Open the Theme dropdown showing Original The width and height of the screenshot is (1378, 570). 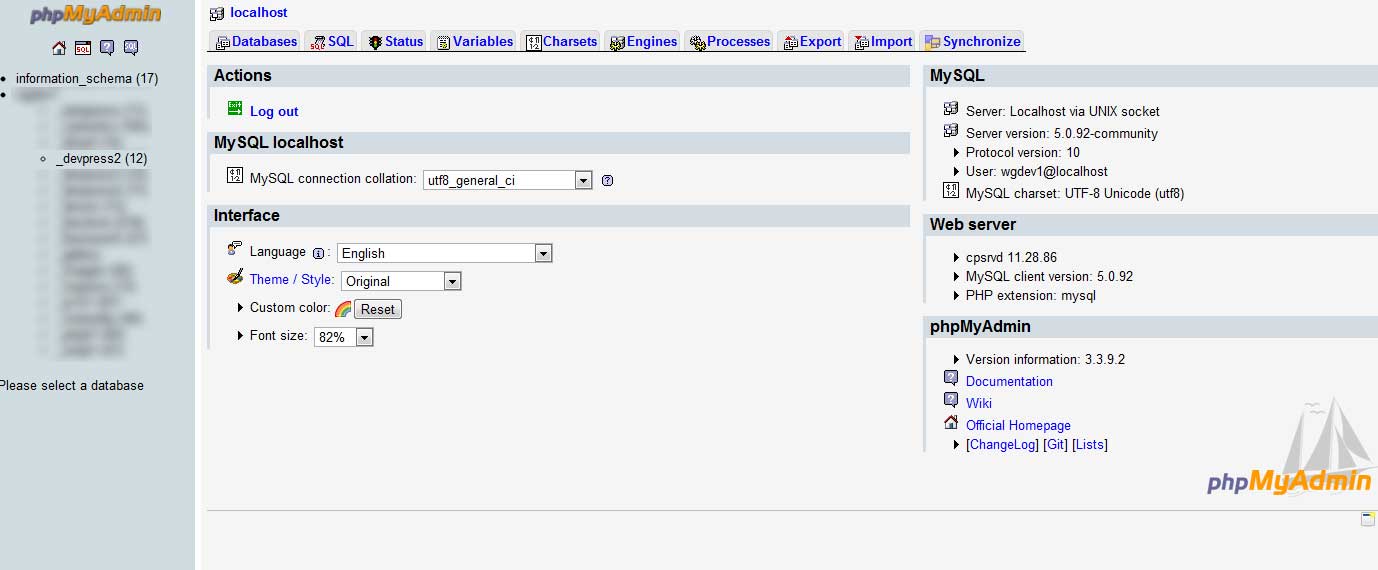[401, 281]
